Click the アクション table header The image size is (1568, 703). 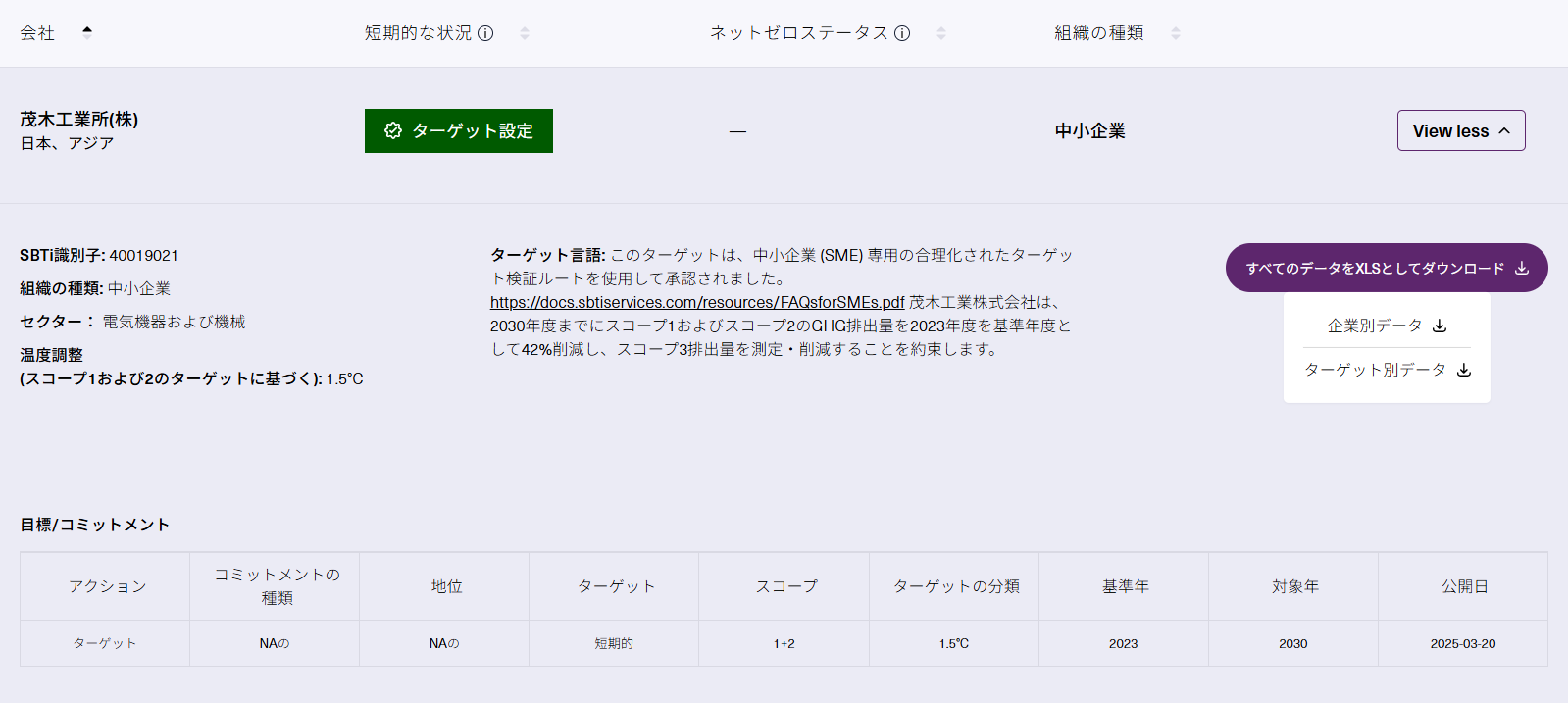click(105, 586)
